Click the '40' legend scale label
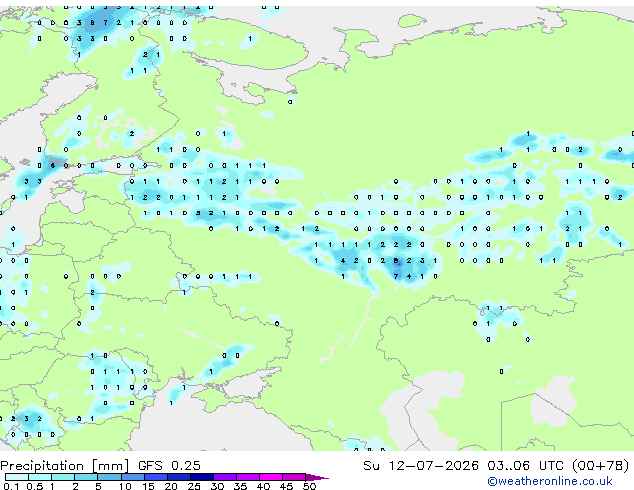 tap(263, 486)
